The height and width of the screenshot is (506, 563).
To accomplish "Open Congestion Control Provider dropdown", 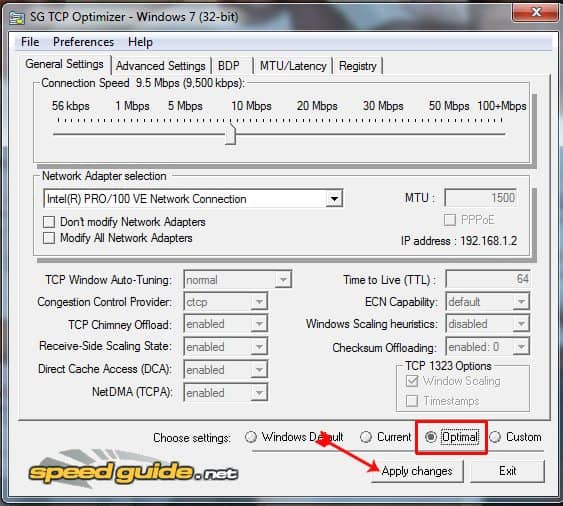I will [259, 302].
